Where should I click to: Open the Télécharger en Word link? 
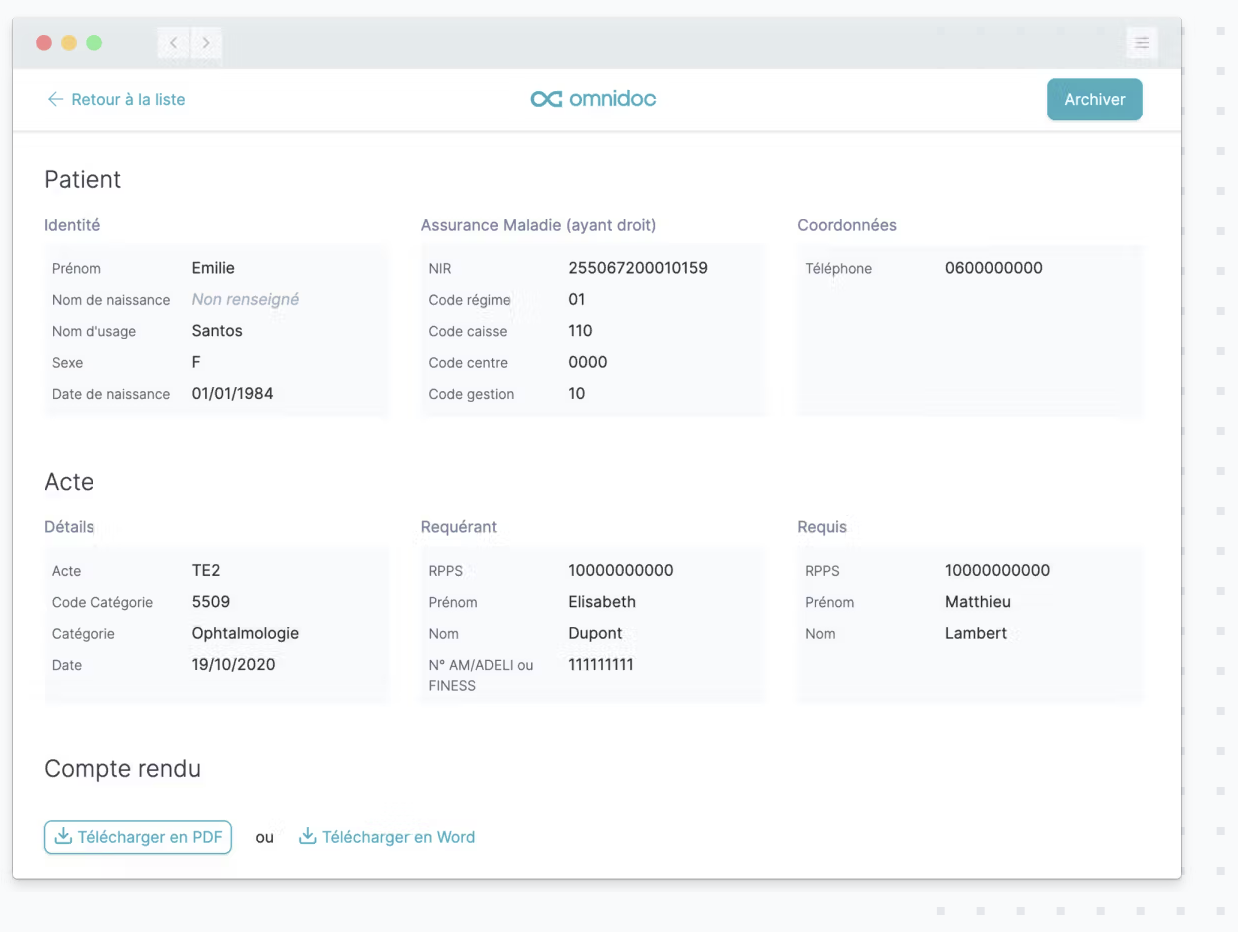point(387,837)
